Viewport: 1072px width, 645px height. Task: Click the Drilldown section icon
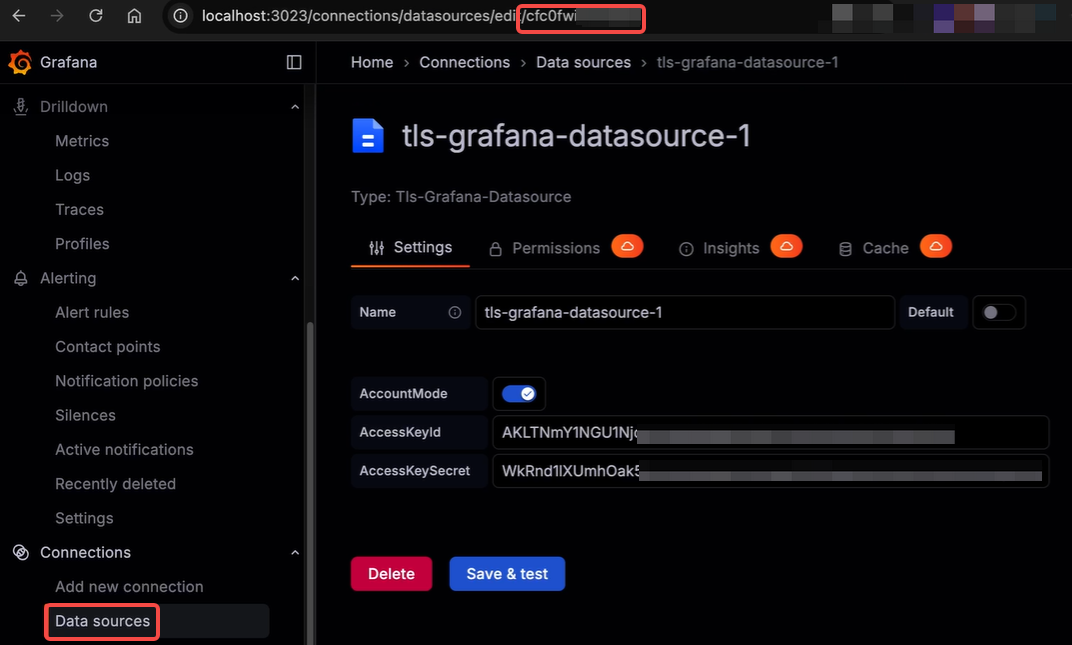pos(21,107)
